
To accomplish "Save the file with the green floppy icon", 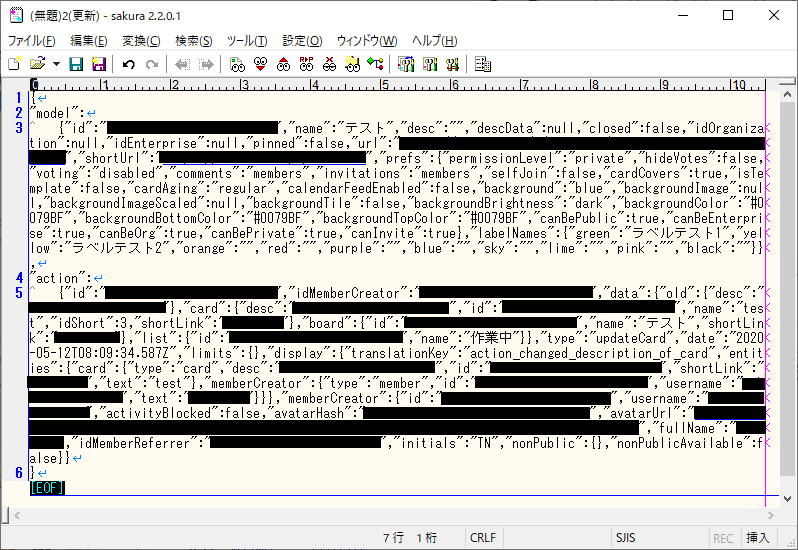I will [76, 64].
